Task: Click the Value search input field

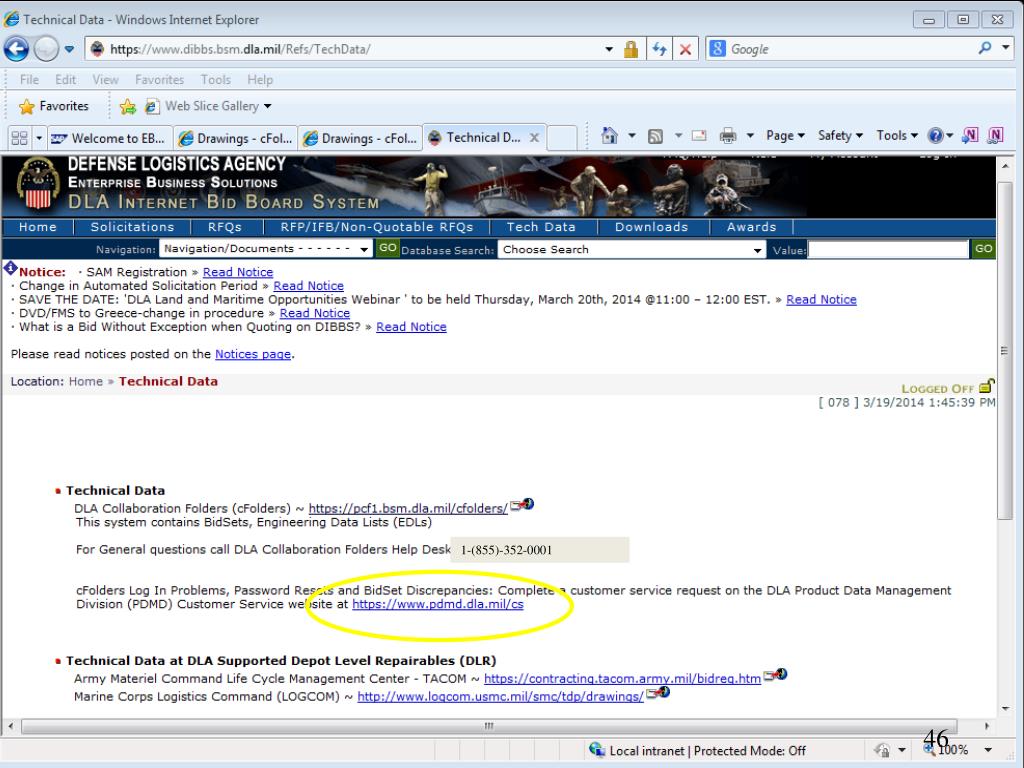Action: (x=888, y=249)
